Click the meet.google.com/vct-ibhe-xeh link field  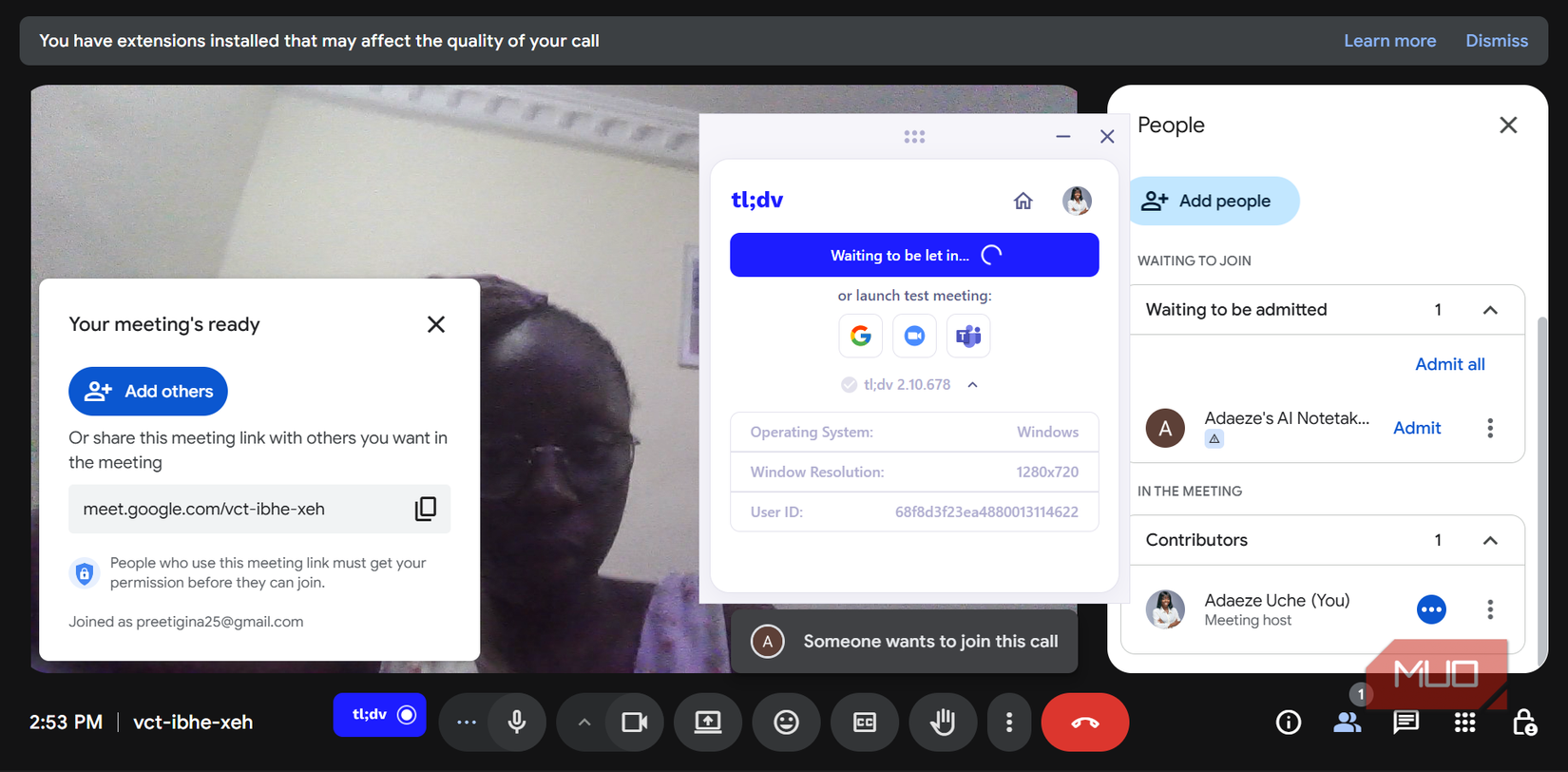click(x=259, y=509)
